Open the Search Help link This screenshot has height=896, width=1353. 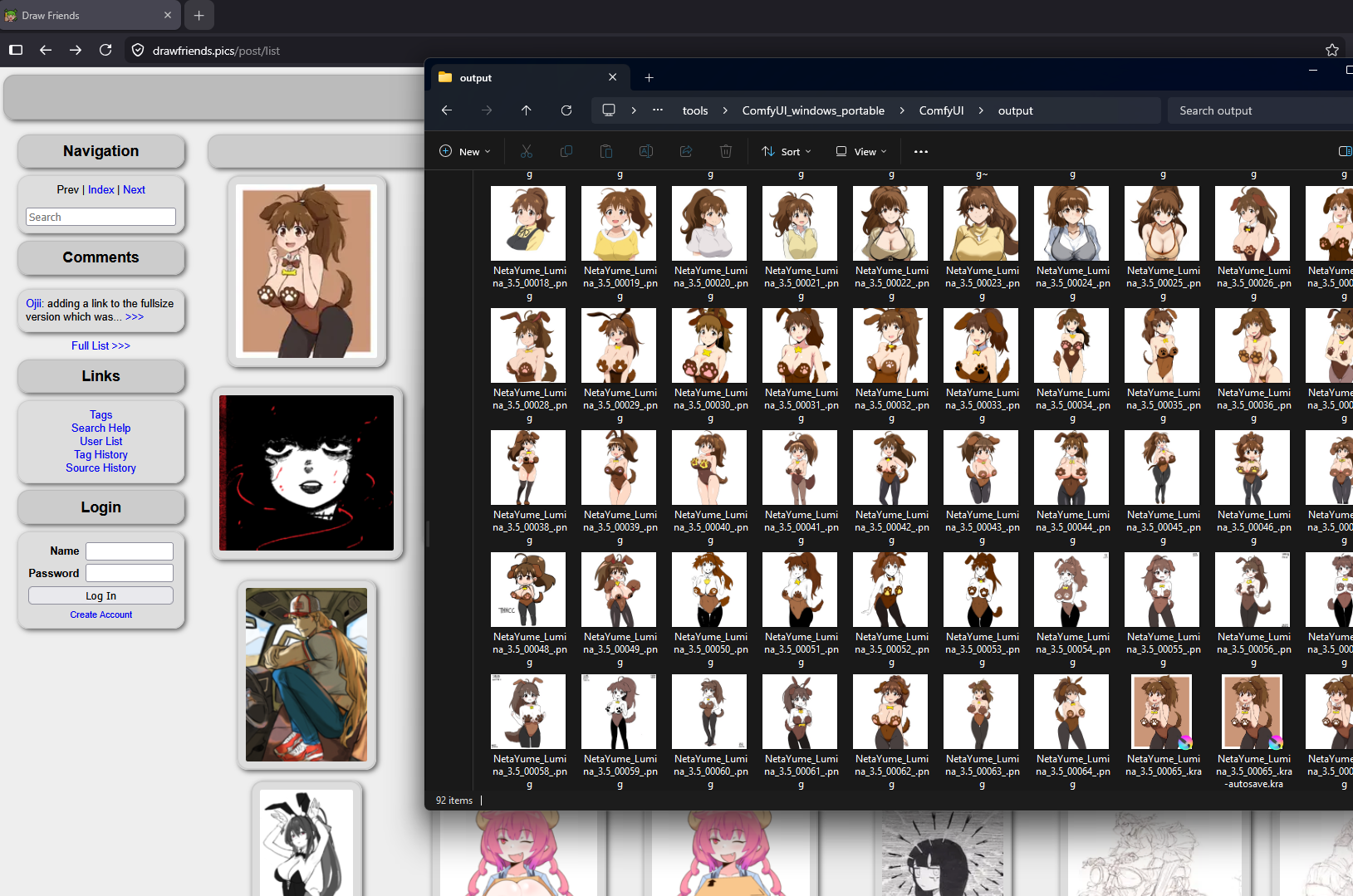click(101, 428)
